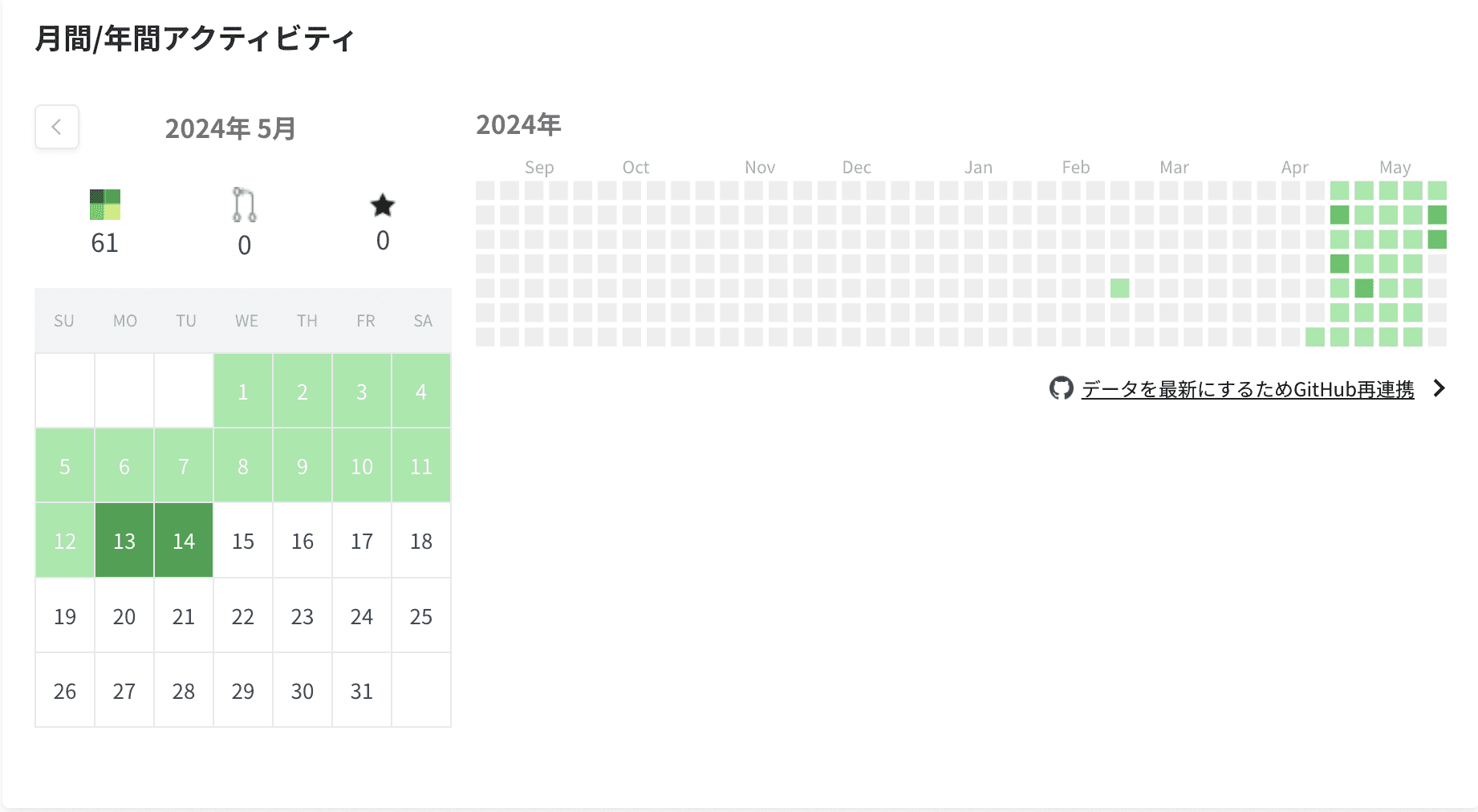The image size is (1478, 812).
Task: Click the 2024年 5月 month heading
Action: (230, 128)
